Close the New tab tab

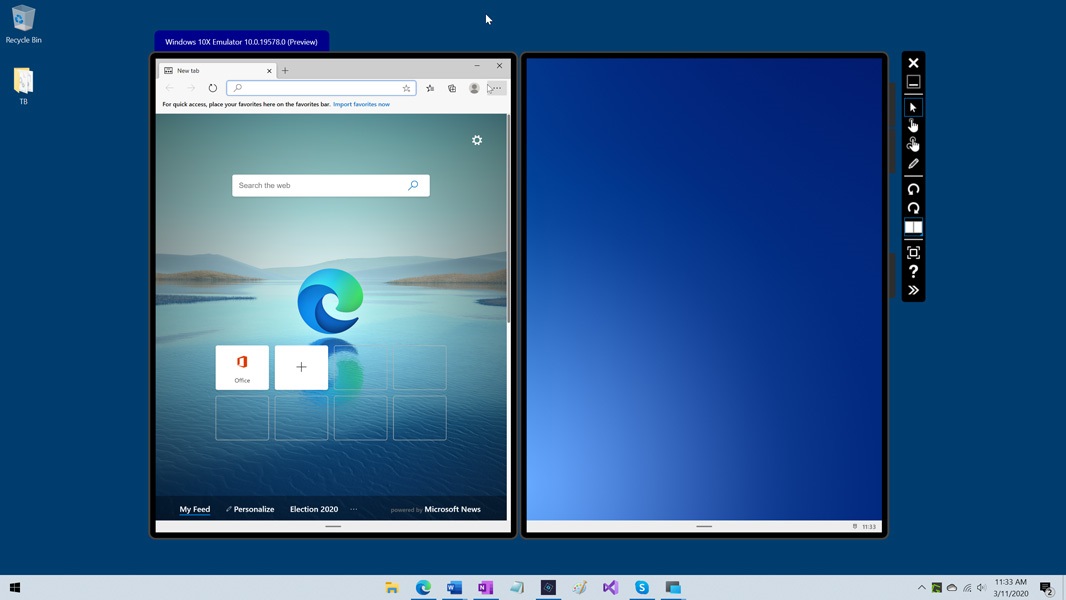[269, 71]
